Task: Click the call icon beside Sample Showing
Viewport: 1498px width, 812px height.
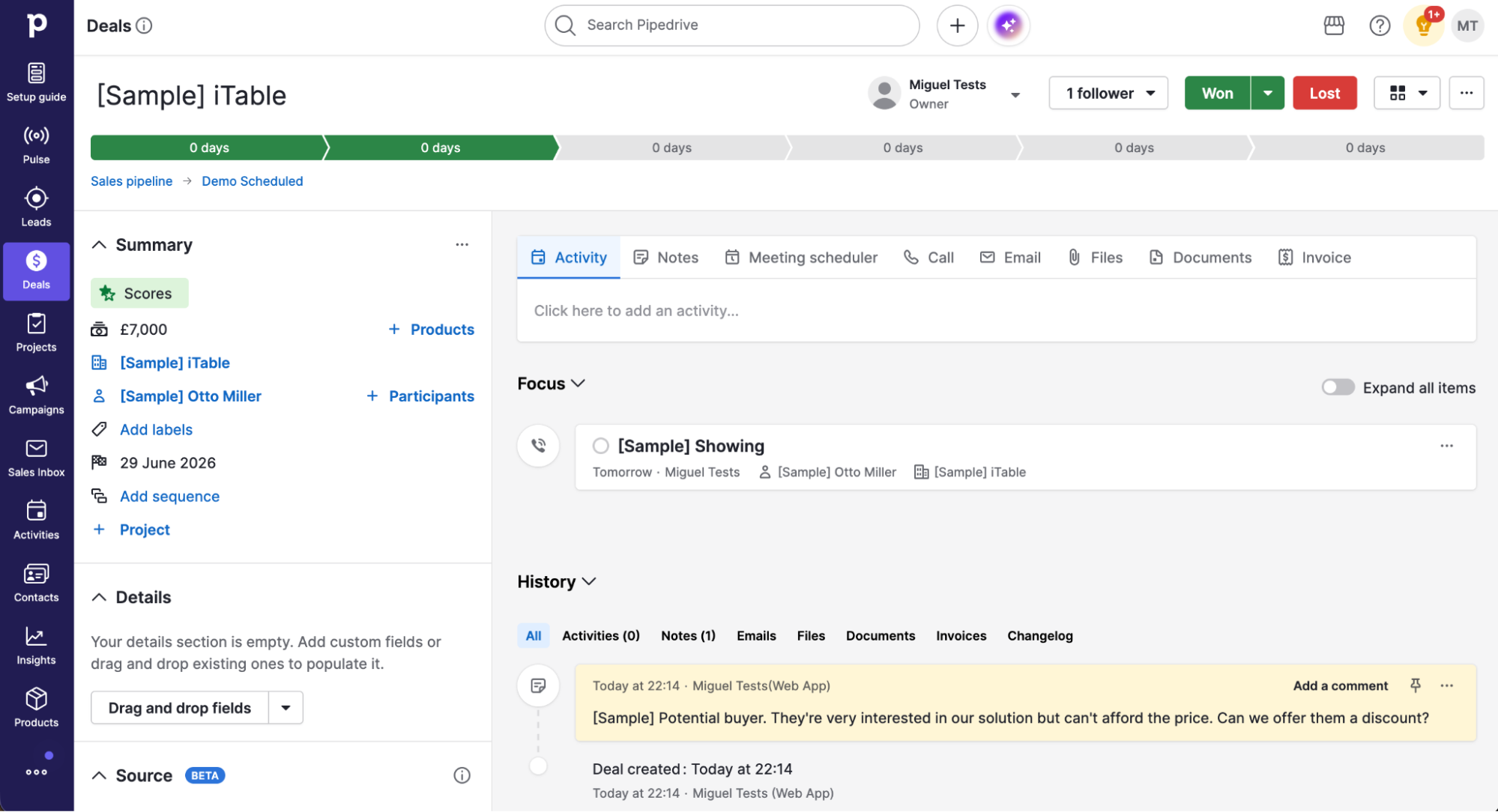Action: point(539,446)
